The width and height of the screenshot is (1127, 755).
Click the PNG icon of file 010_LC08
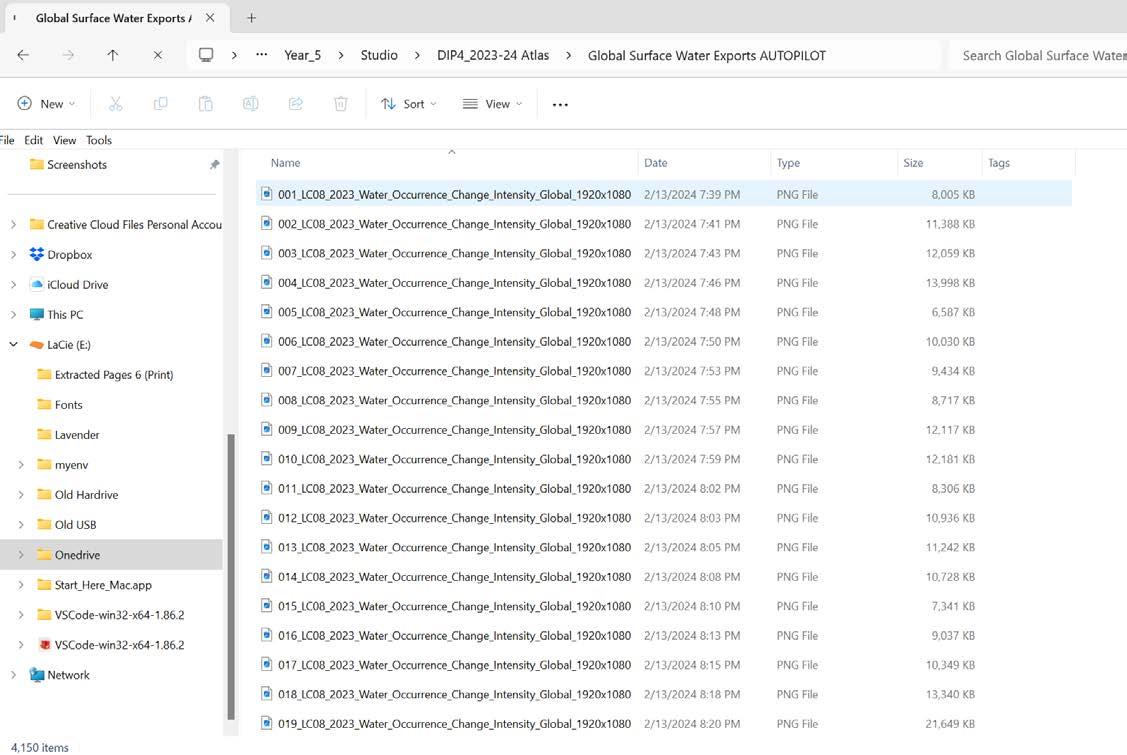267,458
